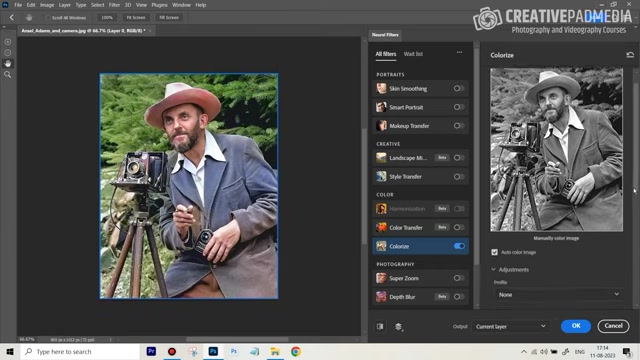Open Premiere Pro from the taskbar
The image size is (640, 360).
151,351
